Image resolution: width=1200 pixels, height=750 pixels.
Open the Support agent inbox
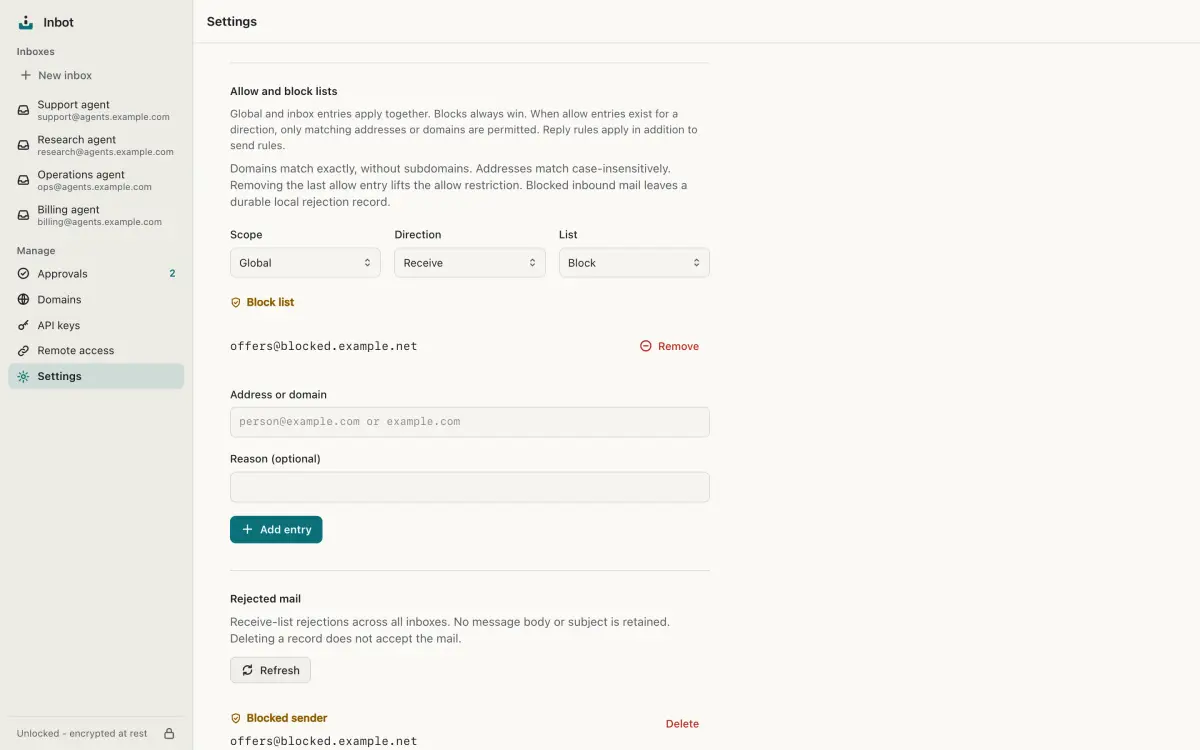tap(96, 110)
